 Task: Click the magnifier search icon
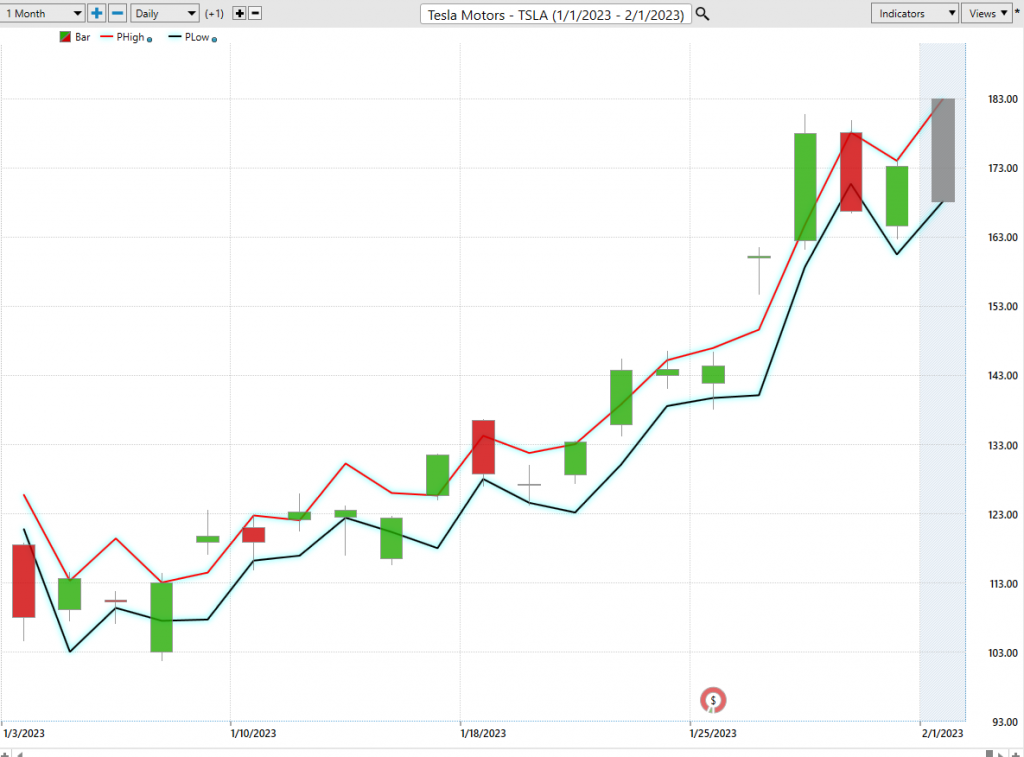[702, 14]
